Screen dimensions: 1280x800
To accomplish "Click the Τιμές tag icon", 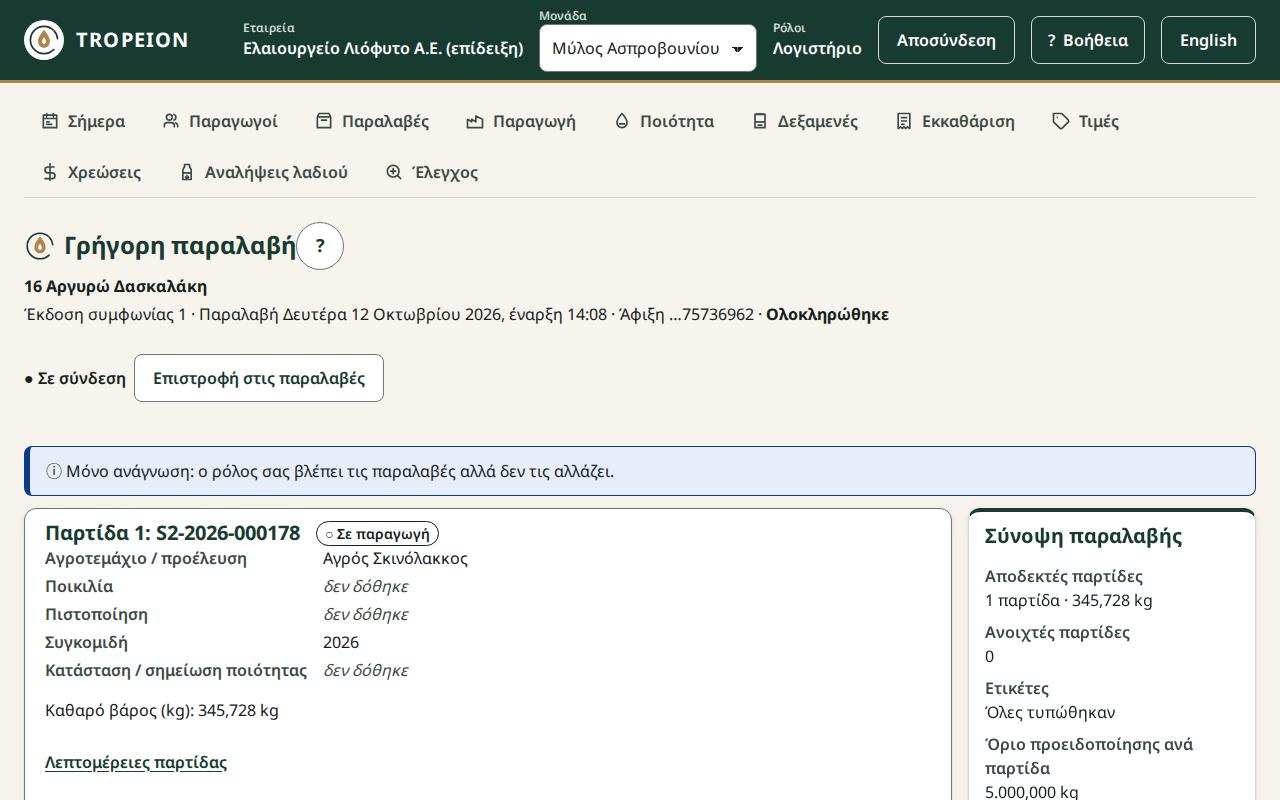I will pos(1061,121).
